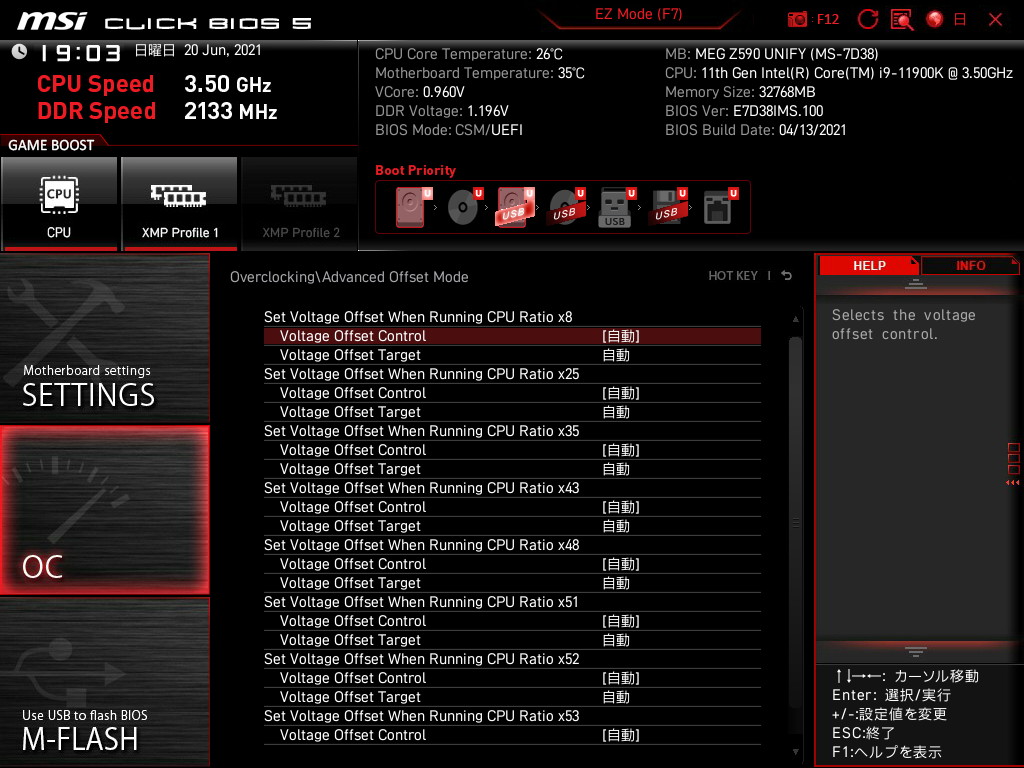Click the "DDR Speed" label

[97, 111]
